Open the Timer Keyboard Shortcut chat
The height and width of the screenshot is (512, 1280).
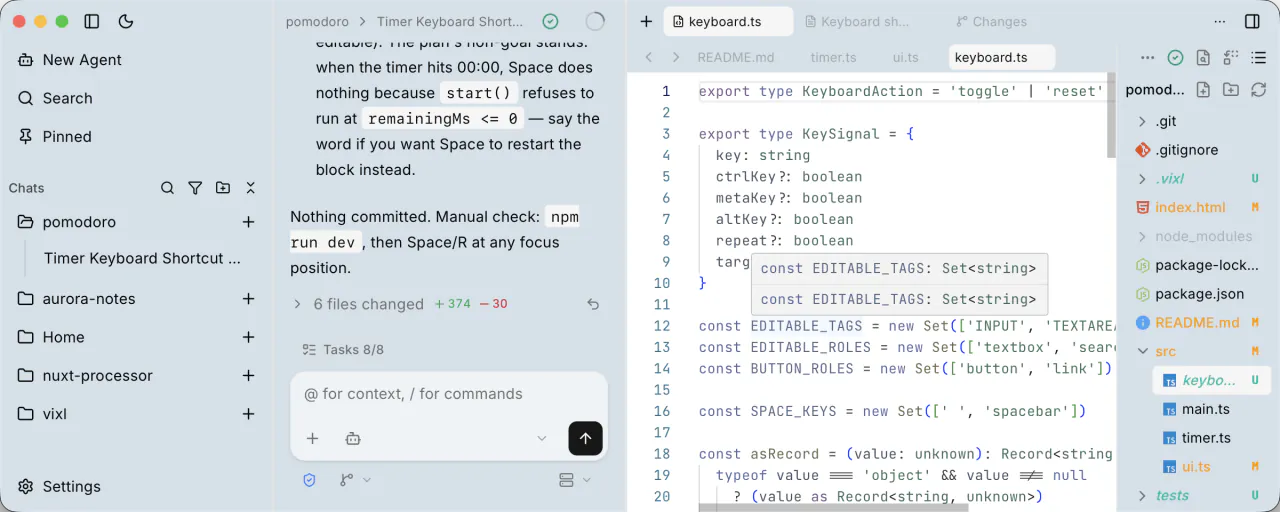coord(142,258)
